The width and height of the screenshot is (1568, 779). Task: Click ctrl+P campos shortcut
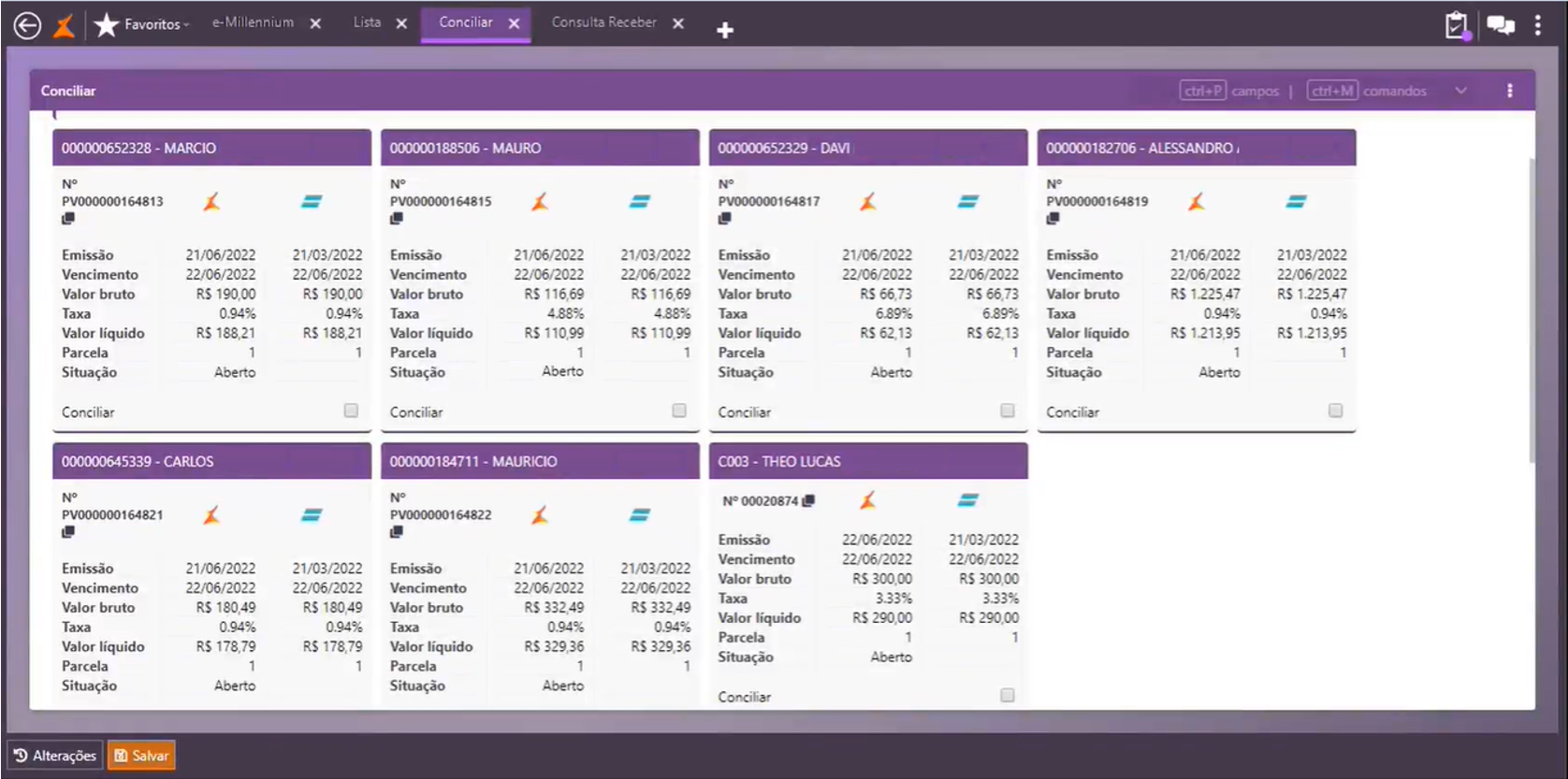click(x=1228, y=91)
